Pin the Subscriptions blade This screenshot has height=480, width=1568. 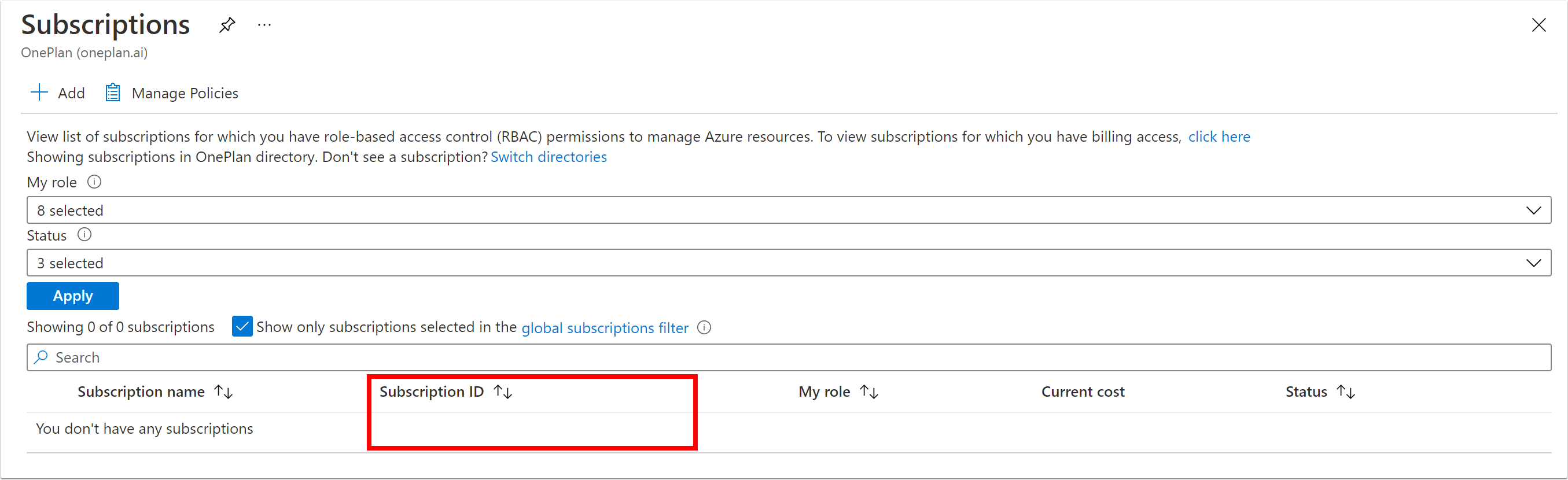pos(227,25)
